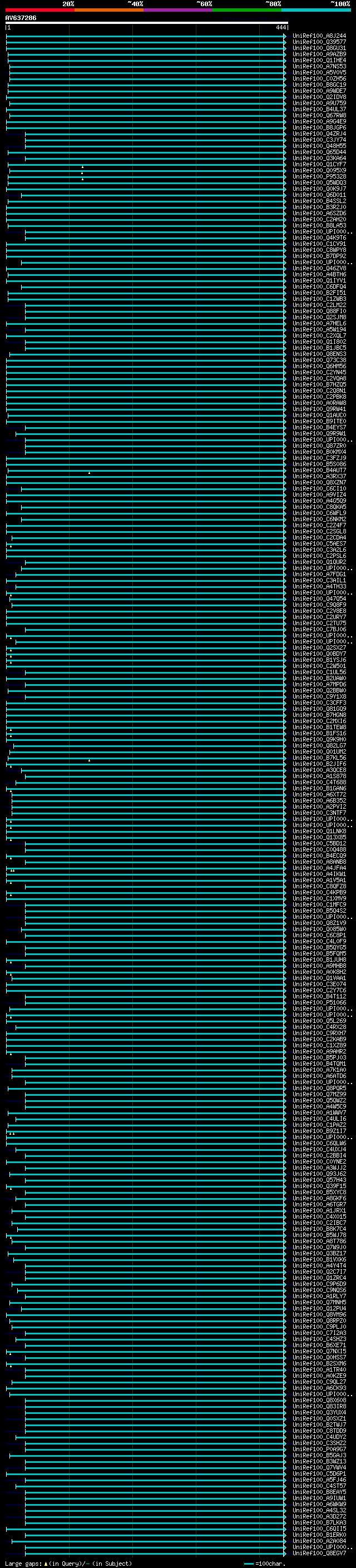Choose the UniRef100_Q8XZN7 hit

click(x=319, y=483)
